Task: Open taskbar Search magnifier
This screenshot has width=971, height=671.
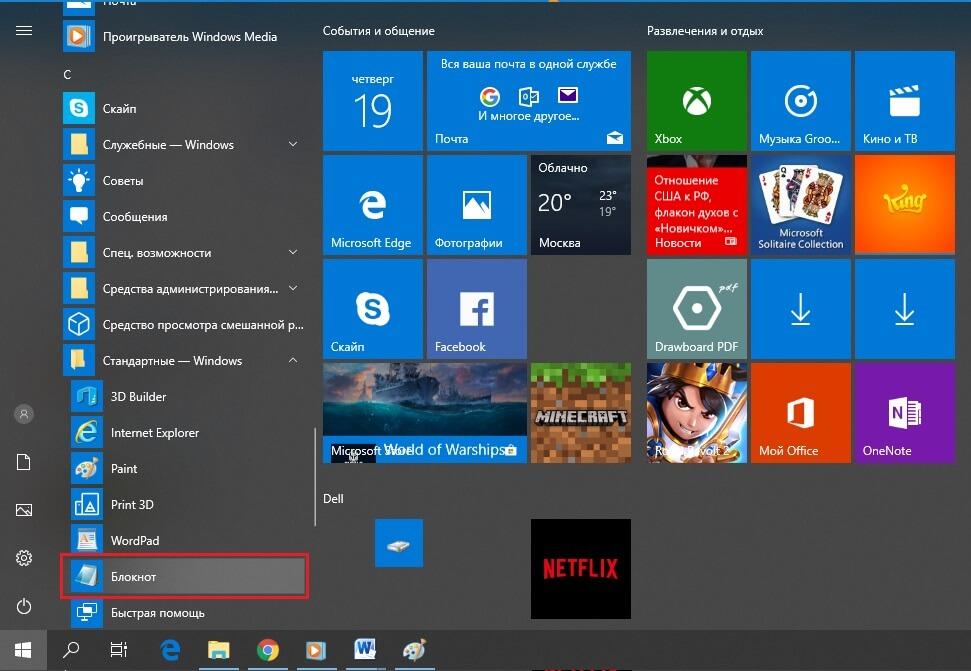Action: 71,650
